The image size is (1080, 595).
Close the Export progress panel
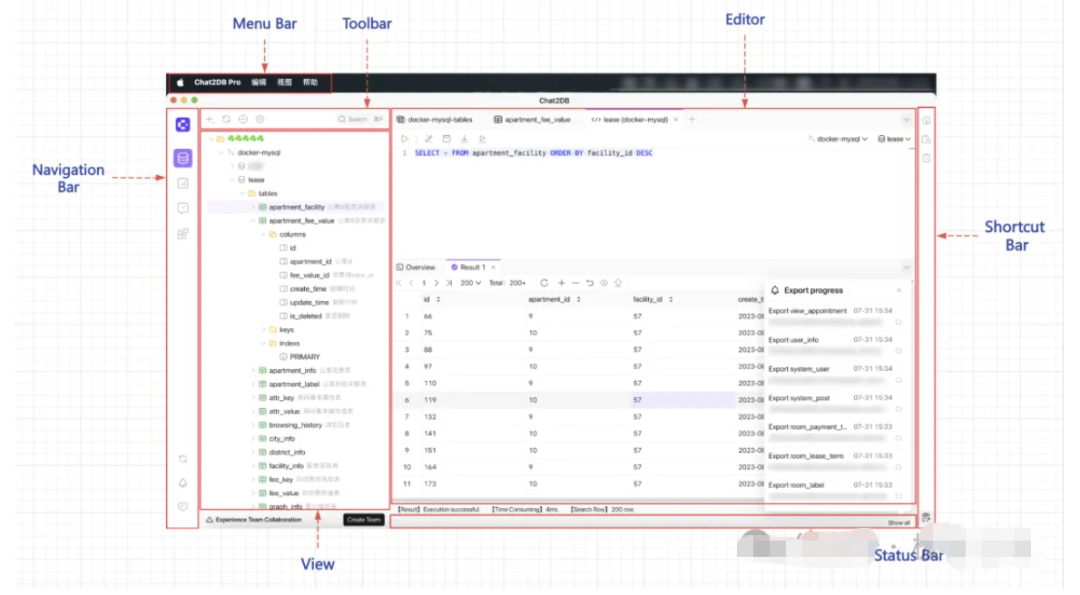coord(899,291)
